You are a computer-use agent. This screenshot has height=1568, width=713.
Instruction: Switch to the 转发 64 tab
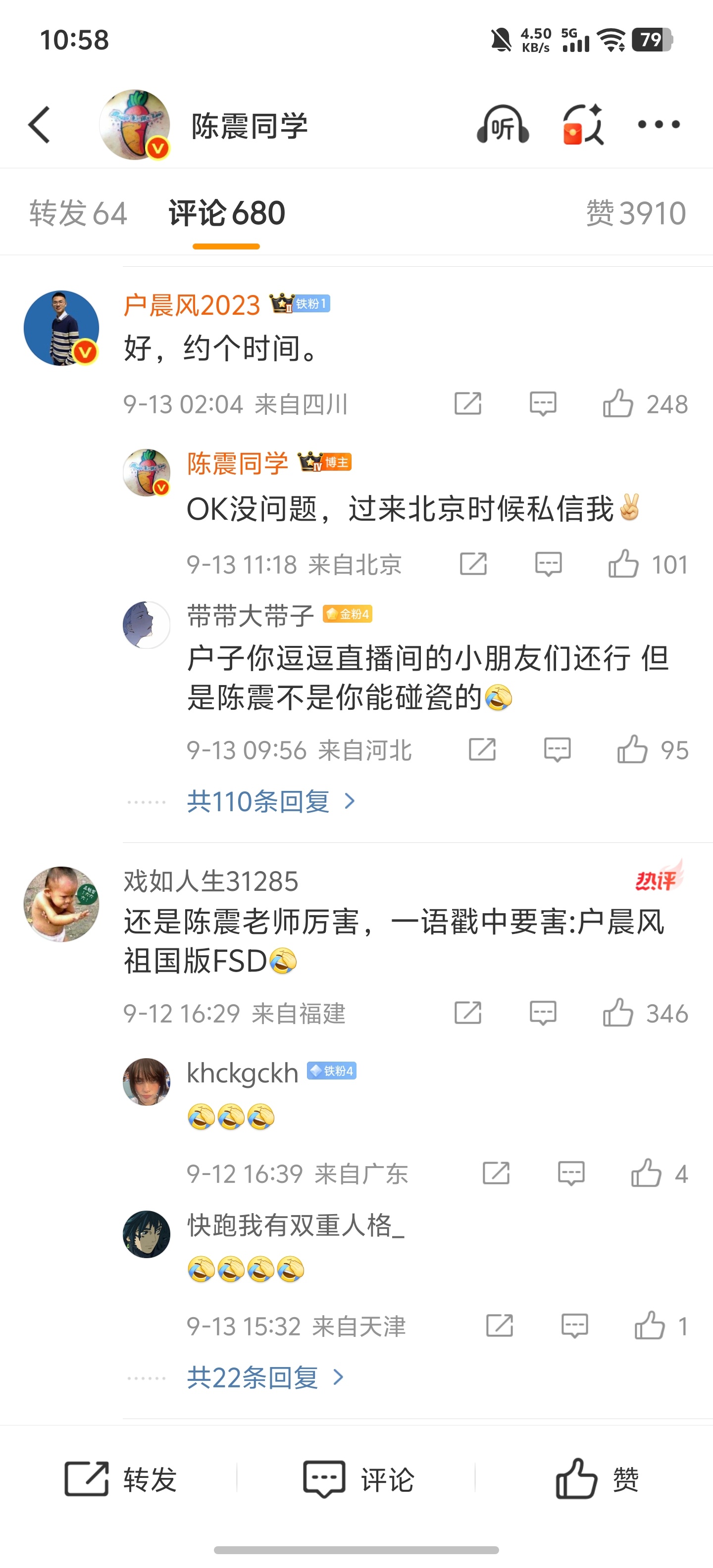(x=78, y=213)
